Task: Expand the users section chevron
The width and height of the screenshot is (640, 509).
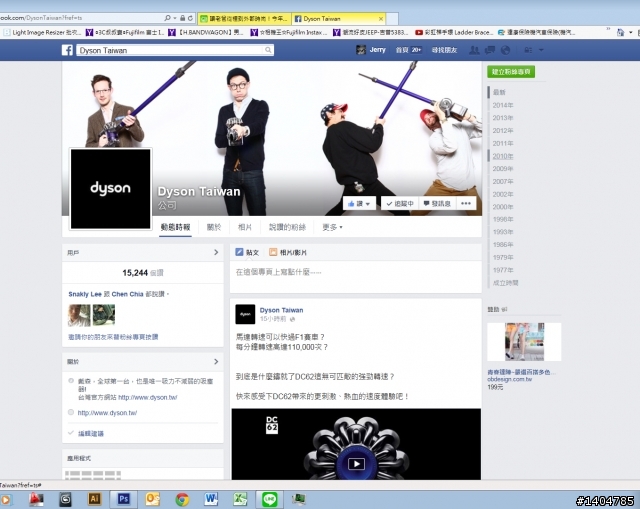Action: tap(216, 253)
